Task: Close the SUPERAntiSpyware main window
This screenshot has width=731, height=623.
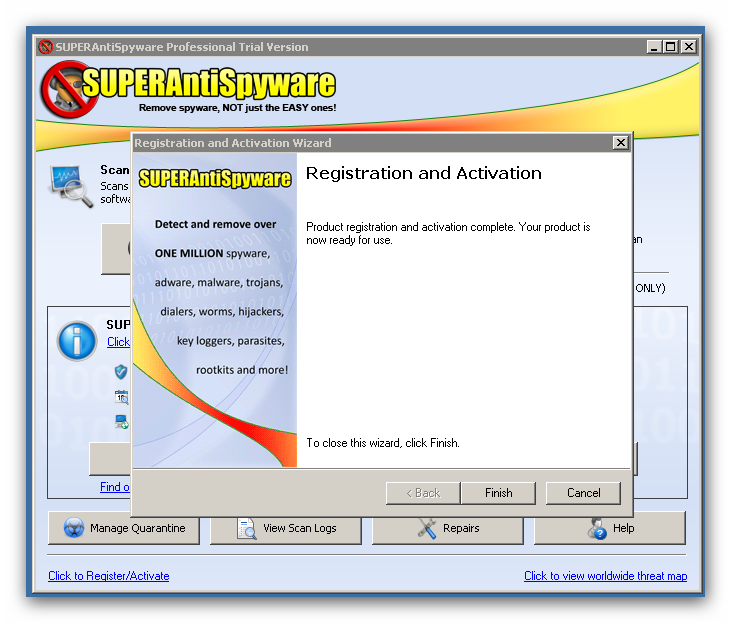Action: tap(689, 47)
